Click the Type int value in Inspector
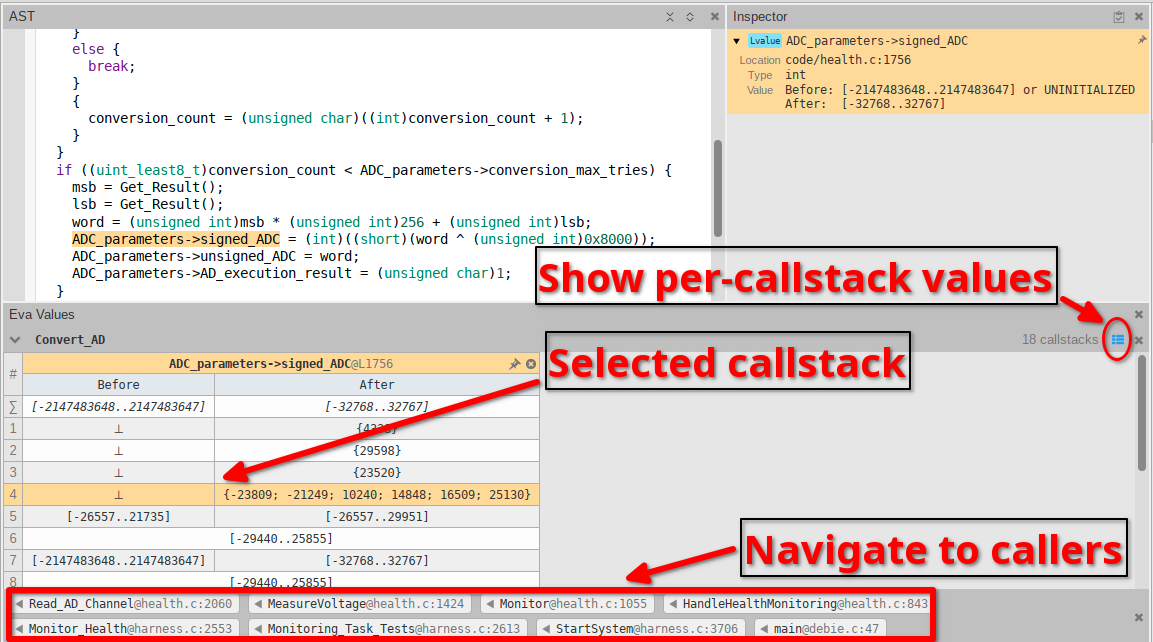Image resolution: width=1153 pixels, height=642 pixels. [795, 75]
